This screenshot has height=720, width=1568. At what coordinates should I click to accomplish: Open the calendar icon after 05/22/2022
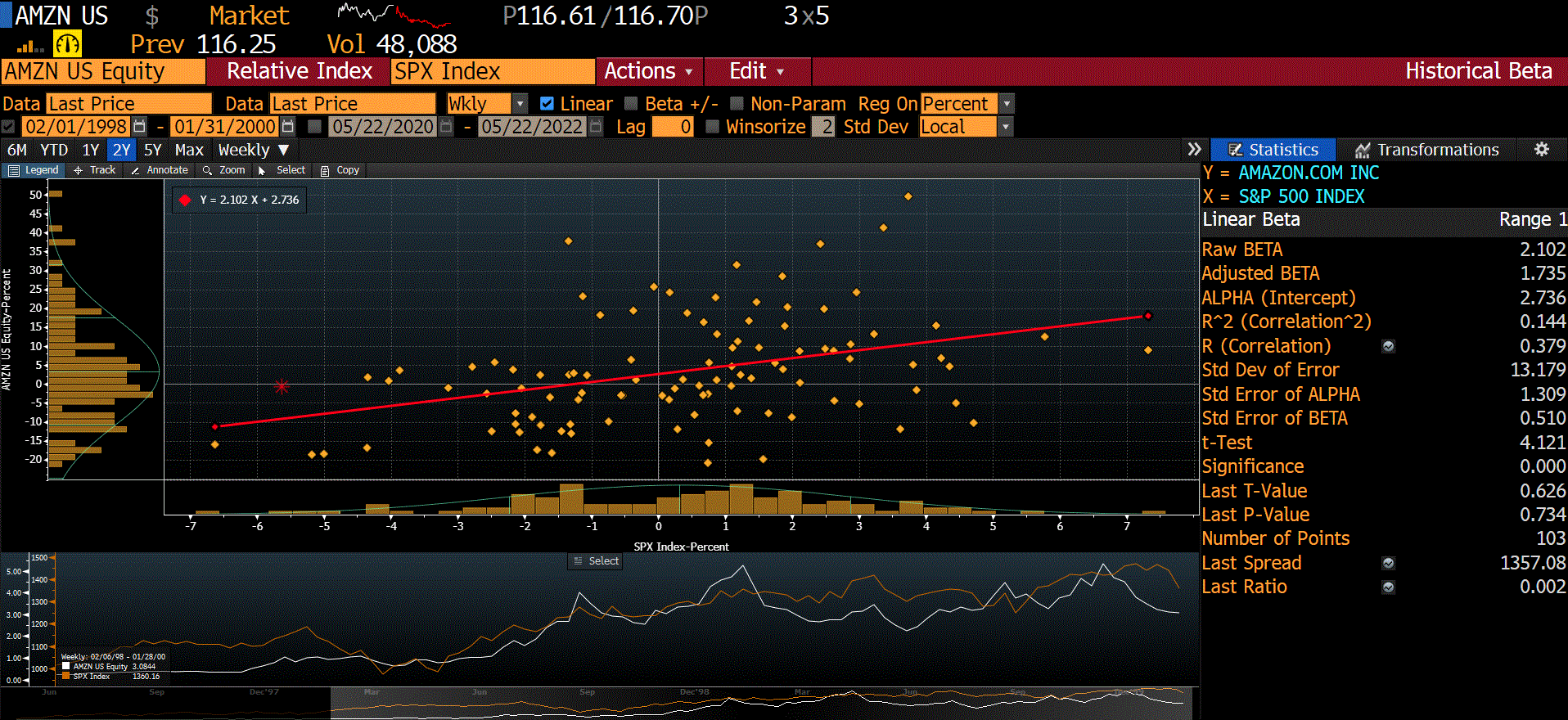596,127
